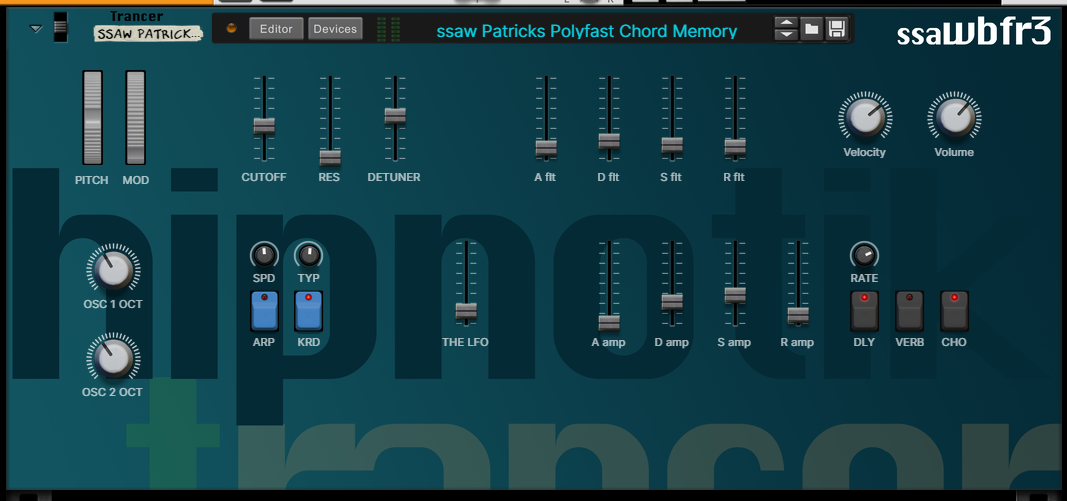Enable the DLY delay effect switch

coord(864,311)
